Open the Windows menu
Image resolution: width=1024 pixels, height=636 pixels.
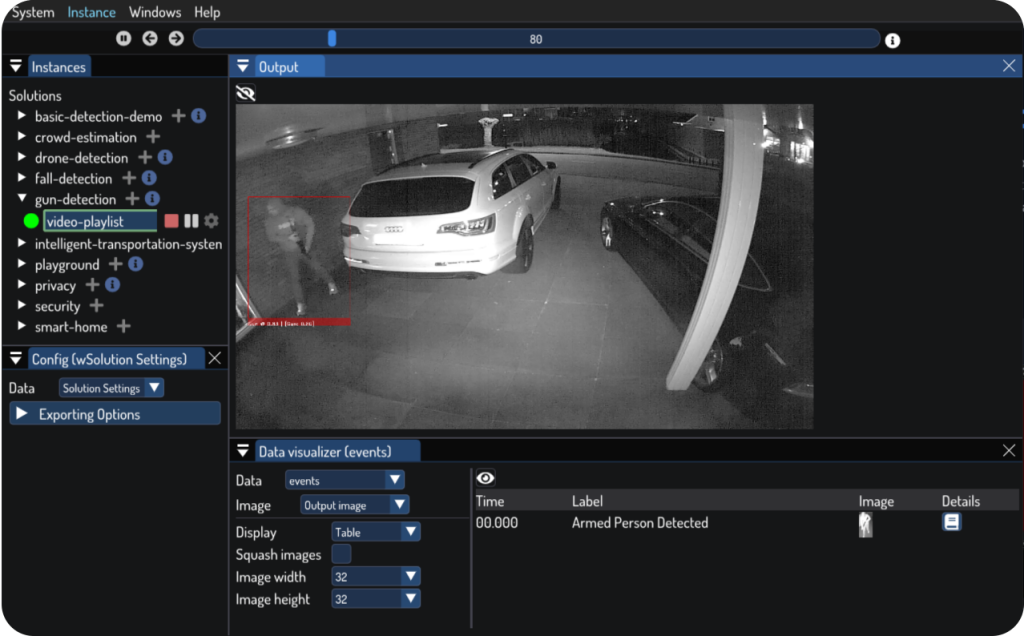pos(155,13)
